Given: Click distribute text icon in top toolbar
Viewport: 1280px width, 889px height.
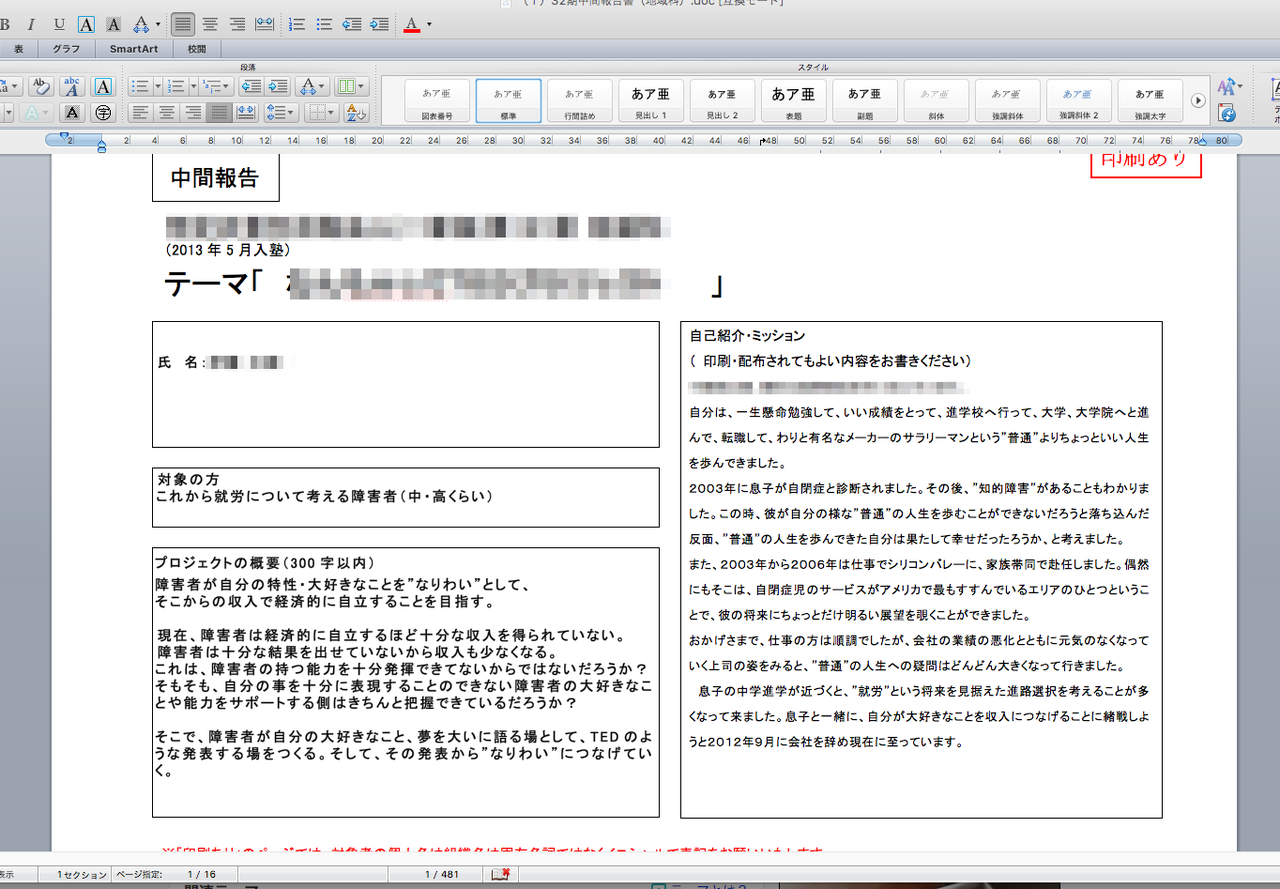Looking at the screenshot, I should [264, 24].
